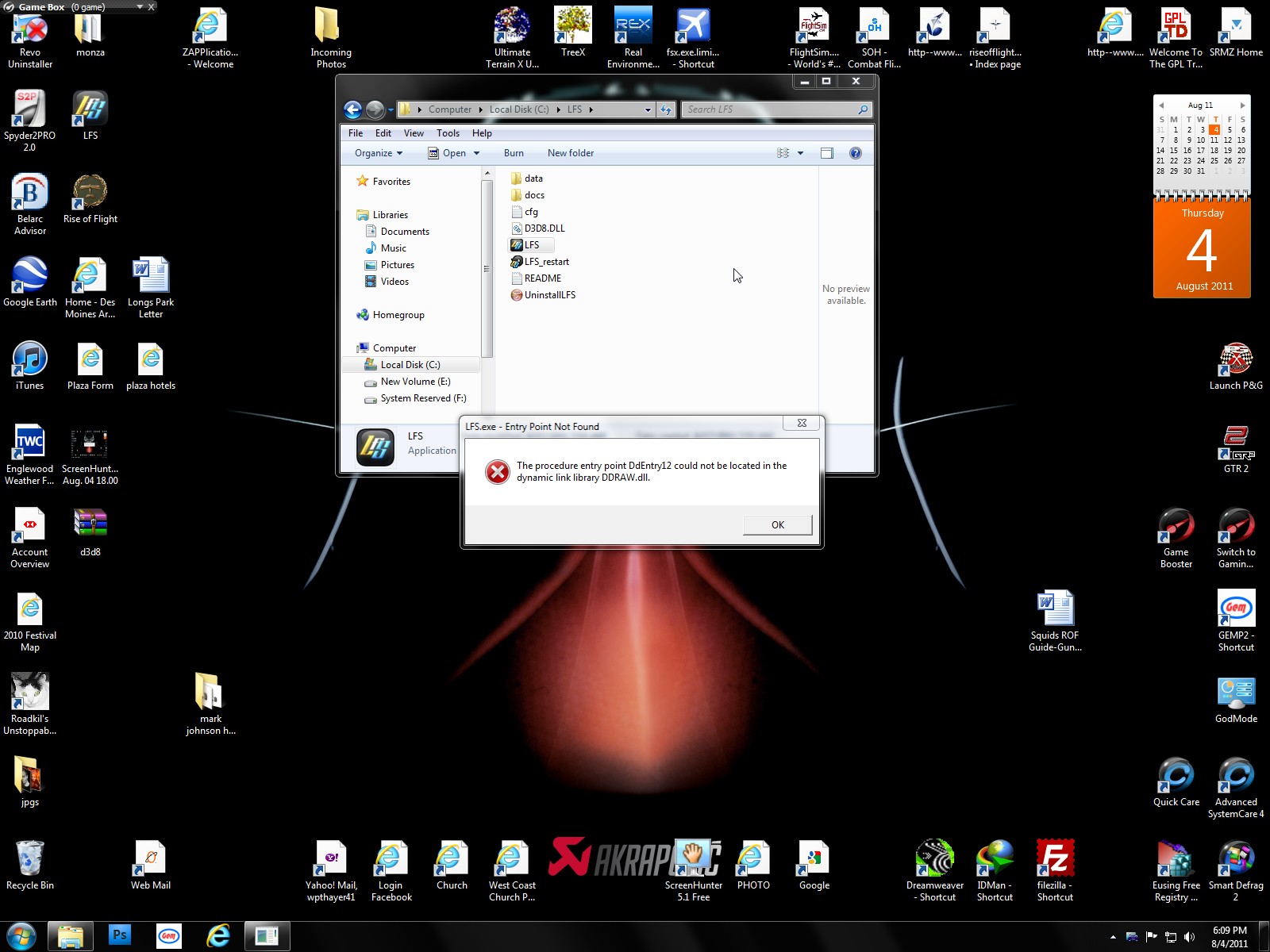
Task: Select the Dreamweaver Shortcut desktop icon
Action: (935, 871)
